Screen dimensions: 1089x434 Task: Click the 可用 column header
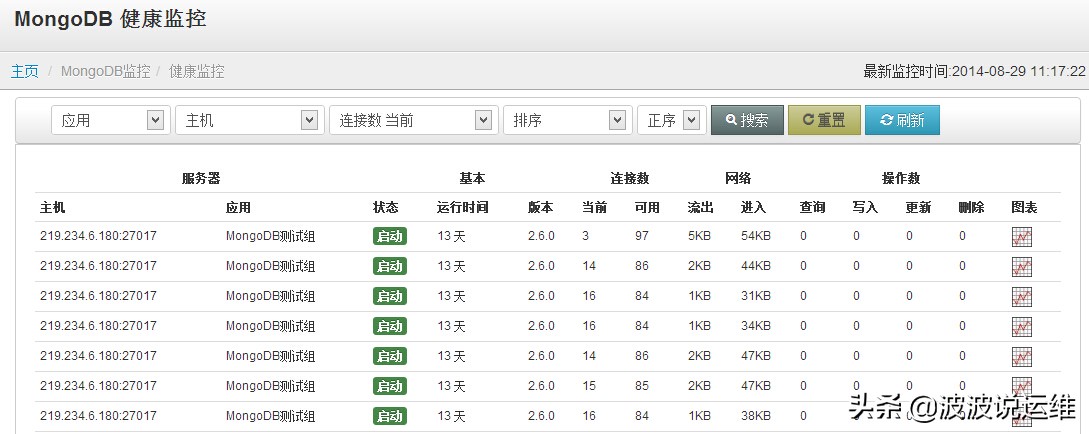point(647,207)
